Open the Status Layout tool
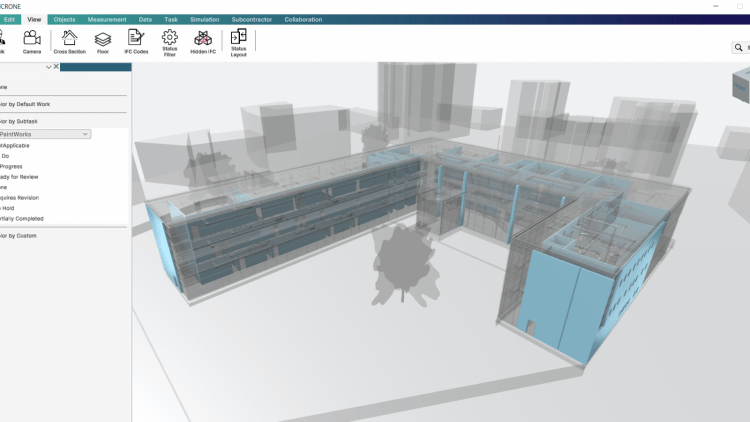The width and height of the screenshot is (750, 422). [238, 41]
